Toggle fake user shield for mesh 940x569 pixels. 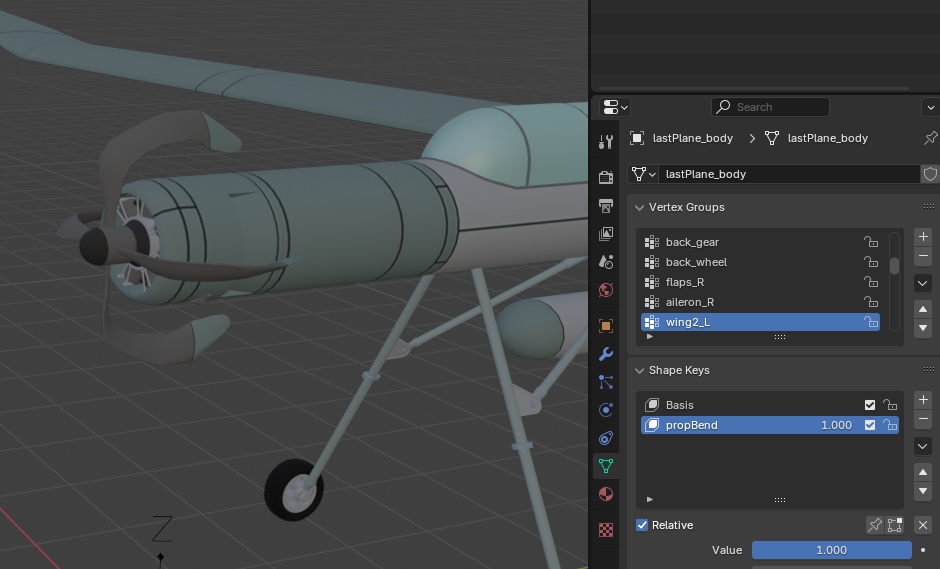pyautogui.click(x=930, y=174)
